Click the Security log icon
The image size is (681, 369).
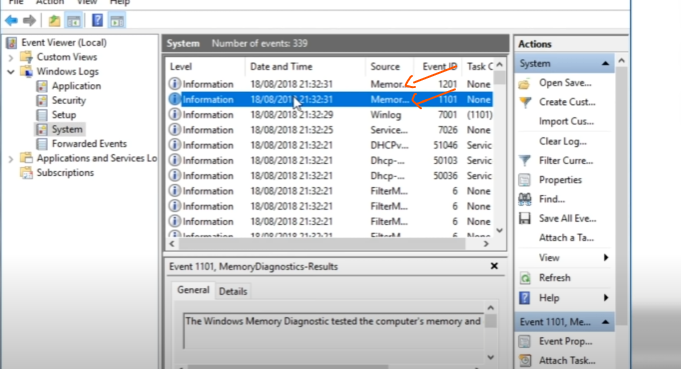pos(42,100)
